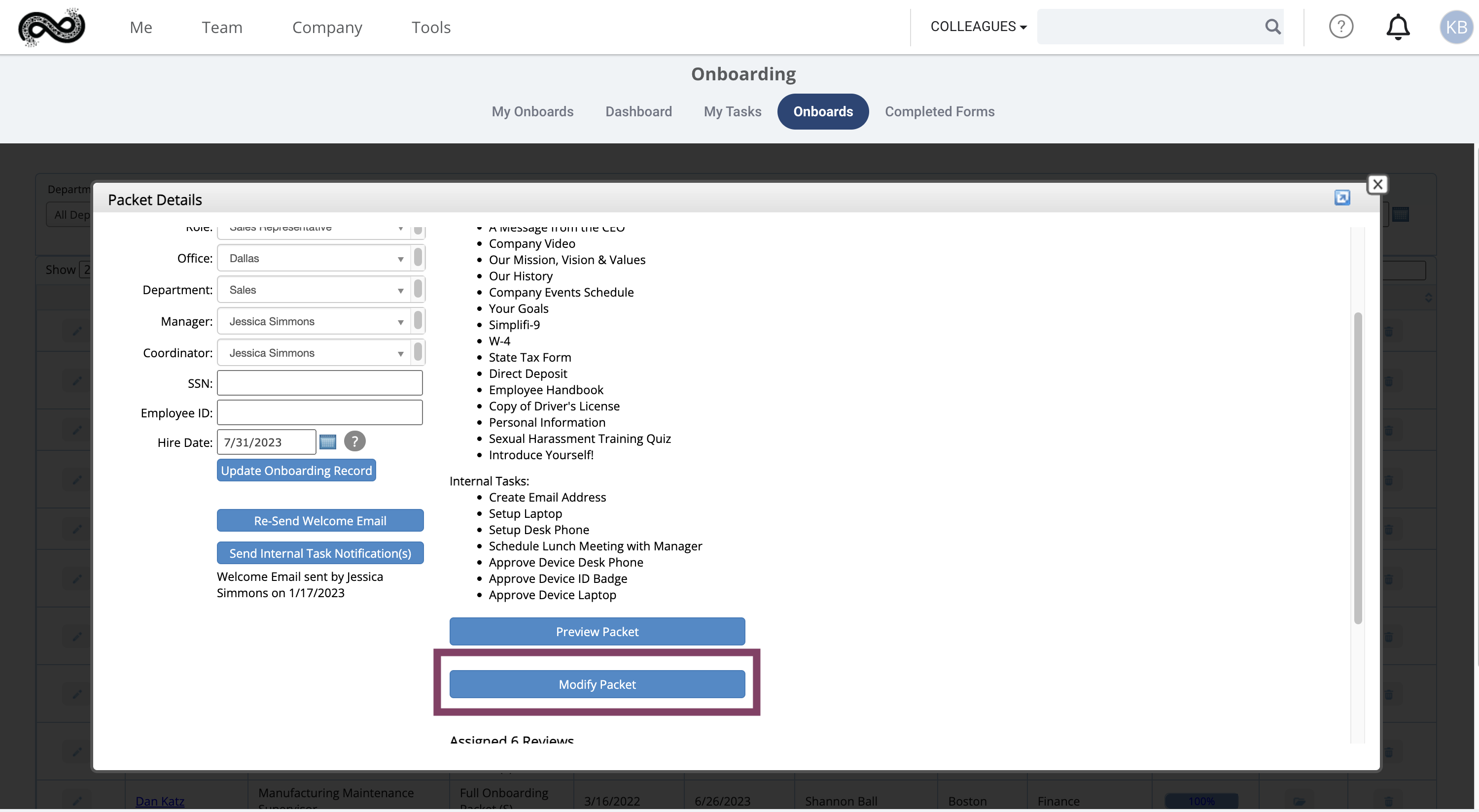Switch to Completed Forms tab
The width and height of the screenshot is (1479, 812).
[x=939, y=111]
